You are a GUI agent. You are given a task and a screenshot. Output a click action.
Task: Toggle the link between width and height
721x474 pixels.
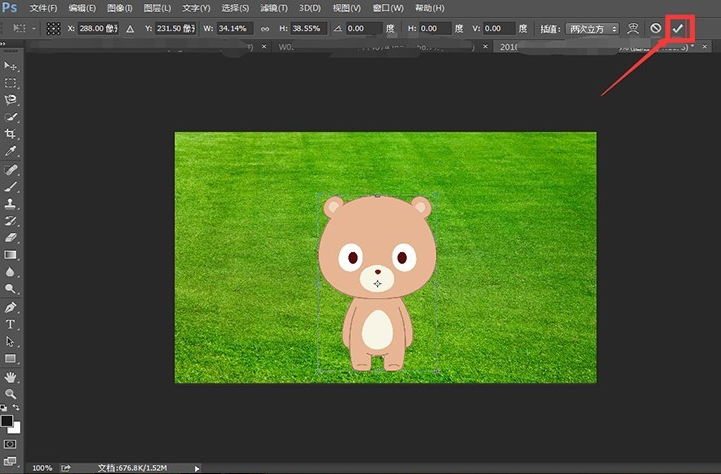coord(264,29)
